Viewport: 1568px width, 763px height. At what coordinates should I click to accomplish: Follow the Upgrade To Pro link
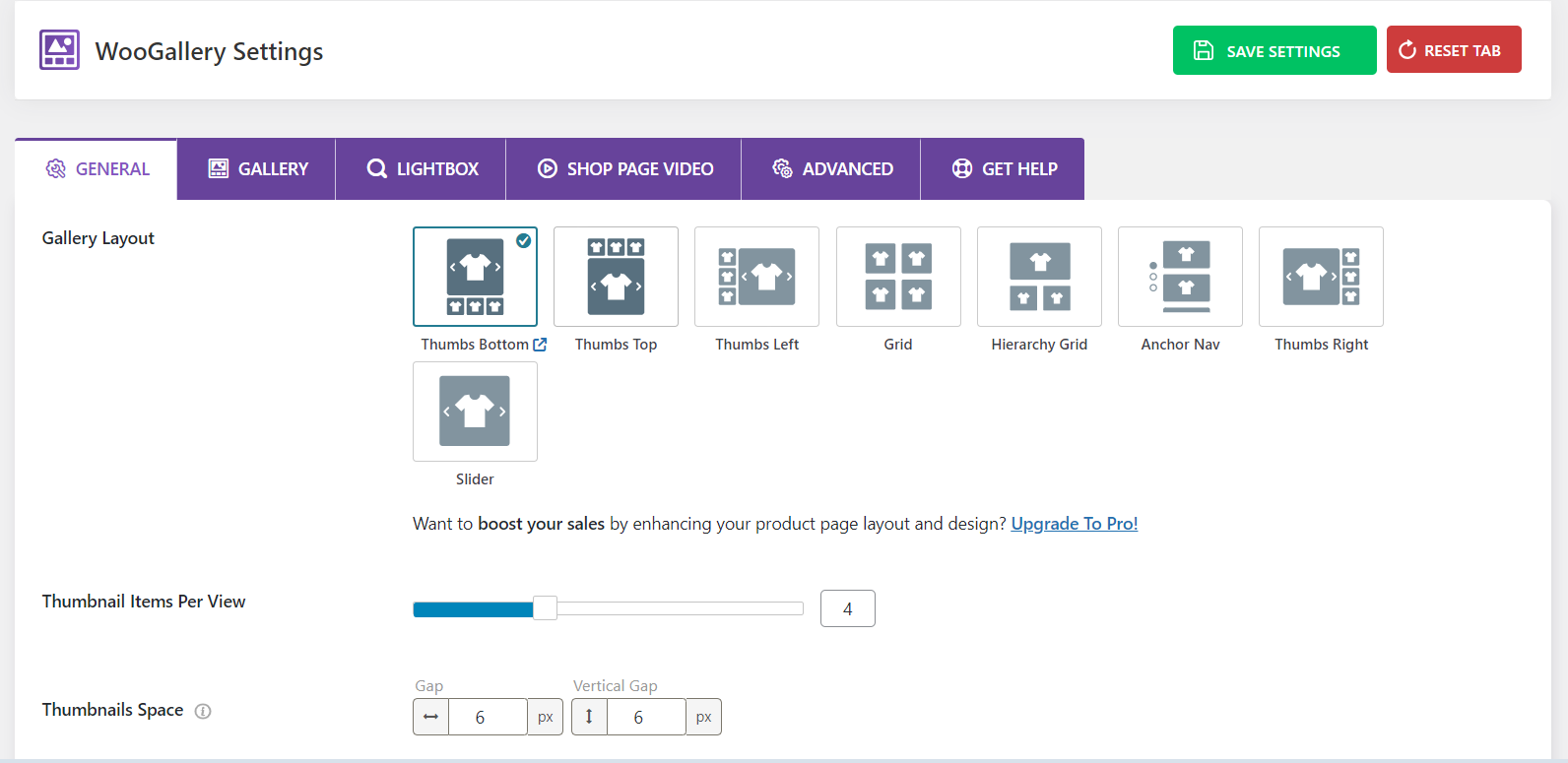click(1074, 524)
